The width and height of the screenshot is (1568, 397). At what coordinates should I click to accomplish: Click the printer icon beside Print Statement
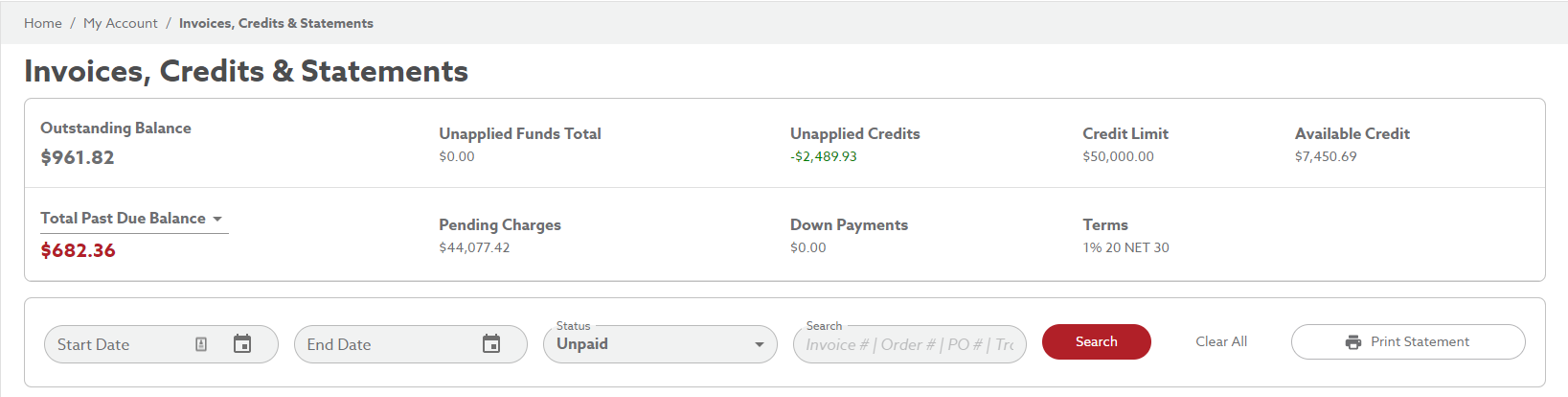coord(1353,342)
